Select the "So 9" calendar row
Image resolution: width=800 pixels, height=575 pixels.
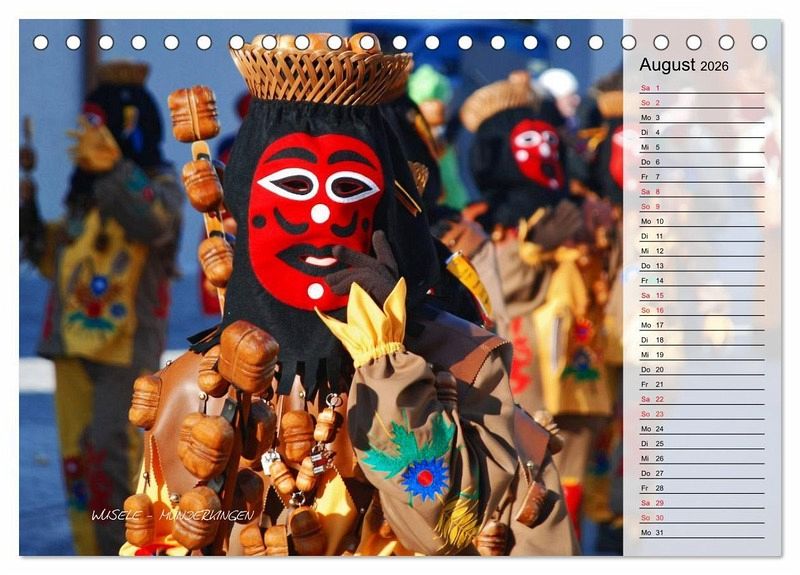pyautogui.click(x=702, y=206)
